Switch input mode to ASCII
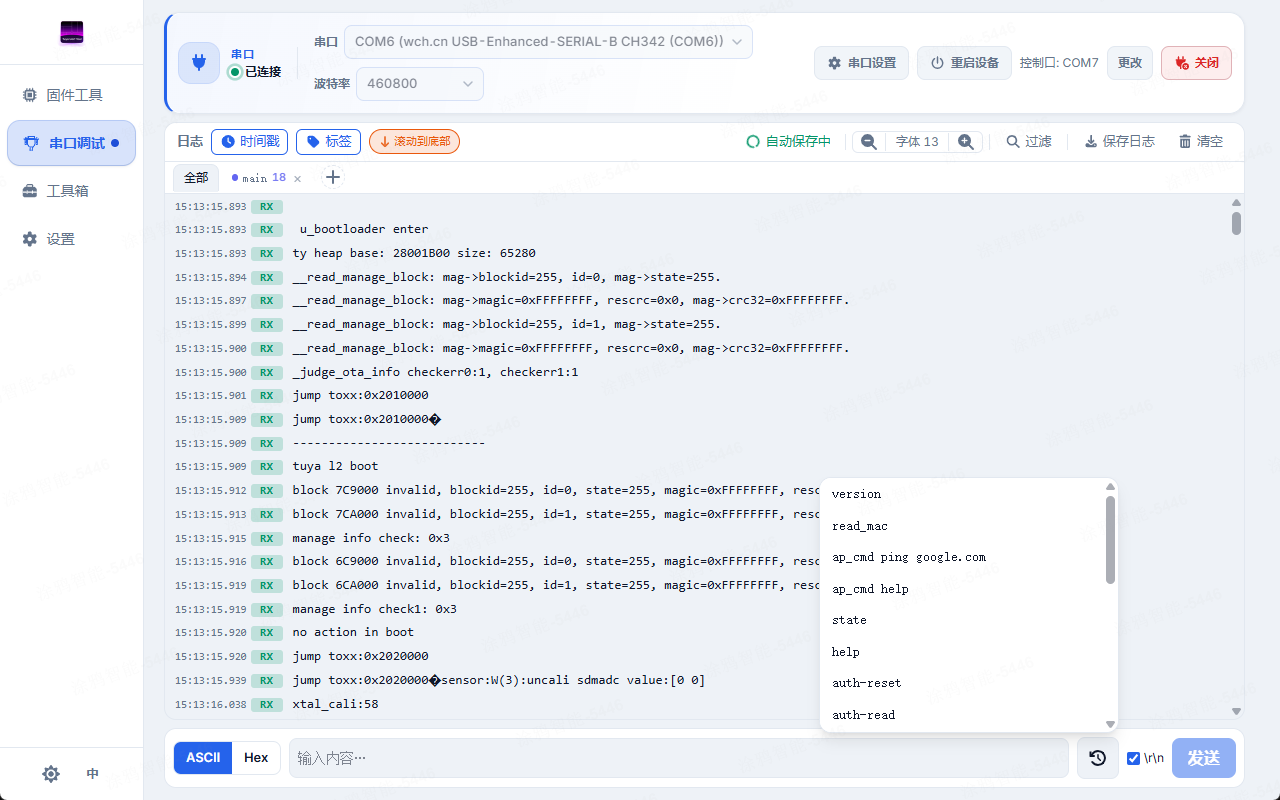The image size is (1280, 800). click(203, 758)
